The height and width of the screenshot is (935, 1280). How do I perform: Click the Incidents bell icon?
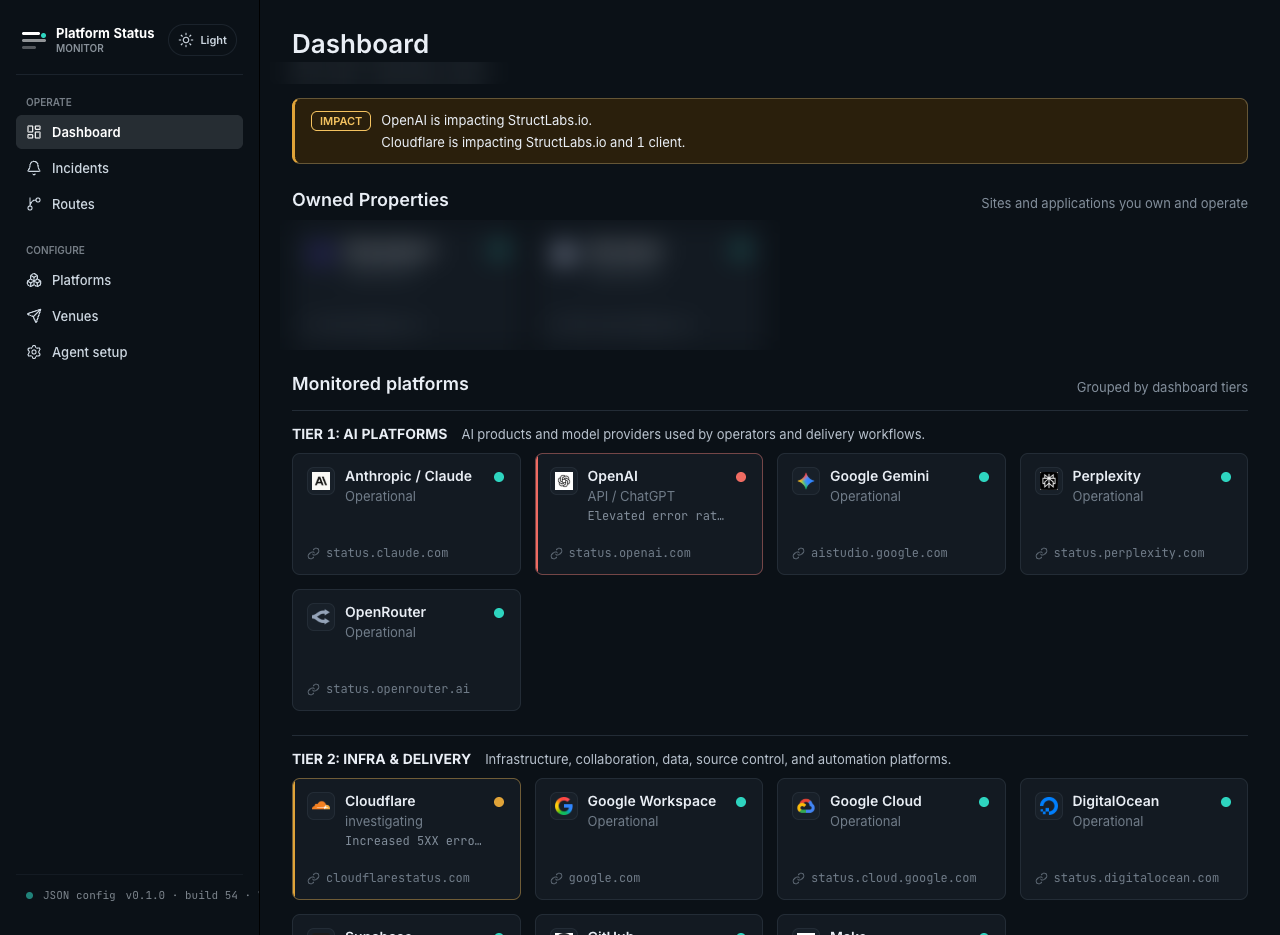click(x=34, y=168)
